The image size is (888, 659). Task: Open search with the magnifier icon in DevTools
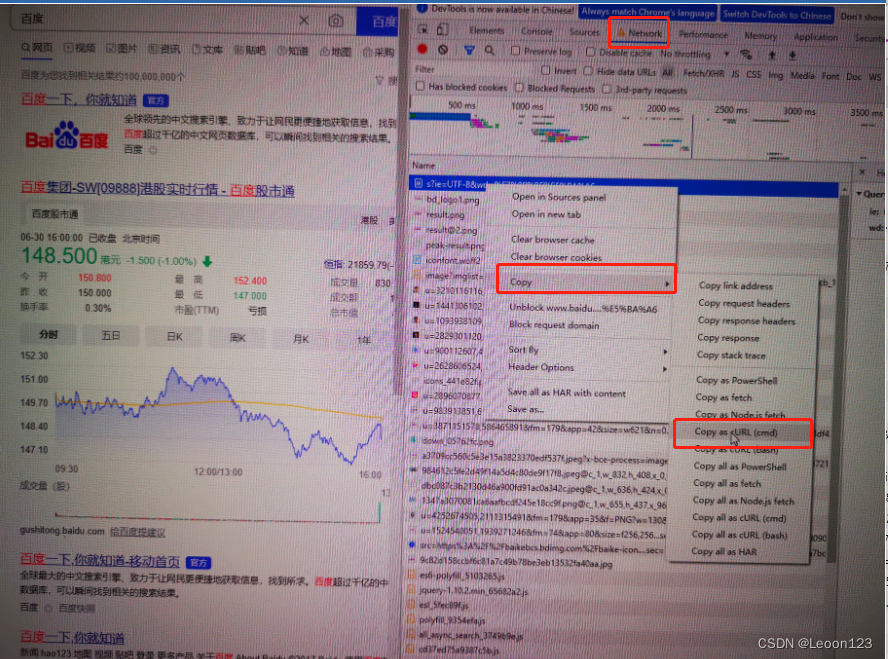(x=490, y=50)
